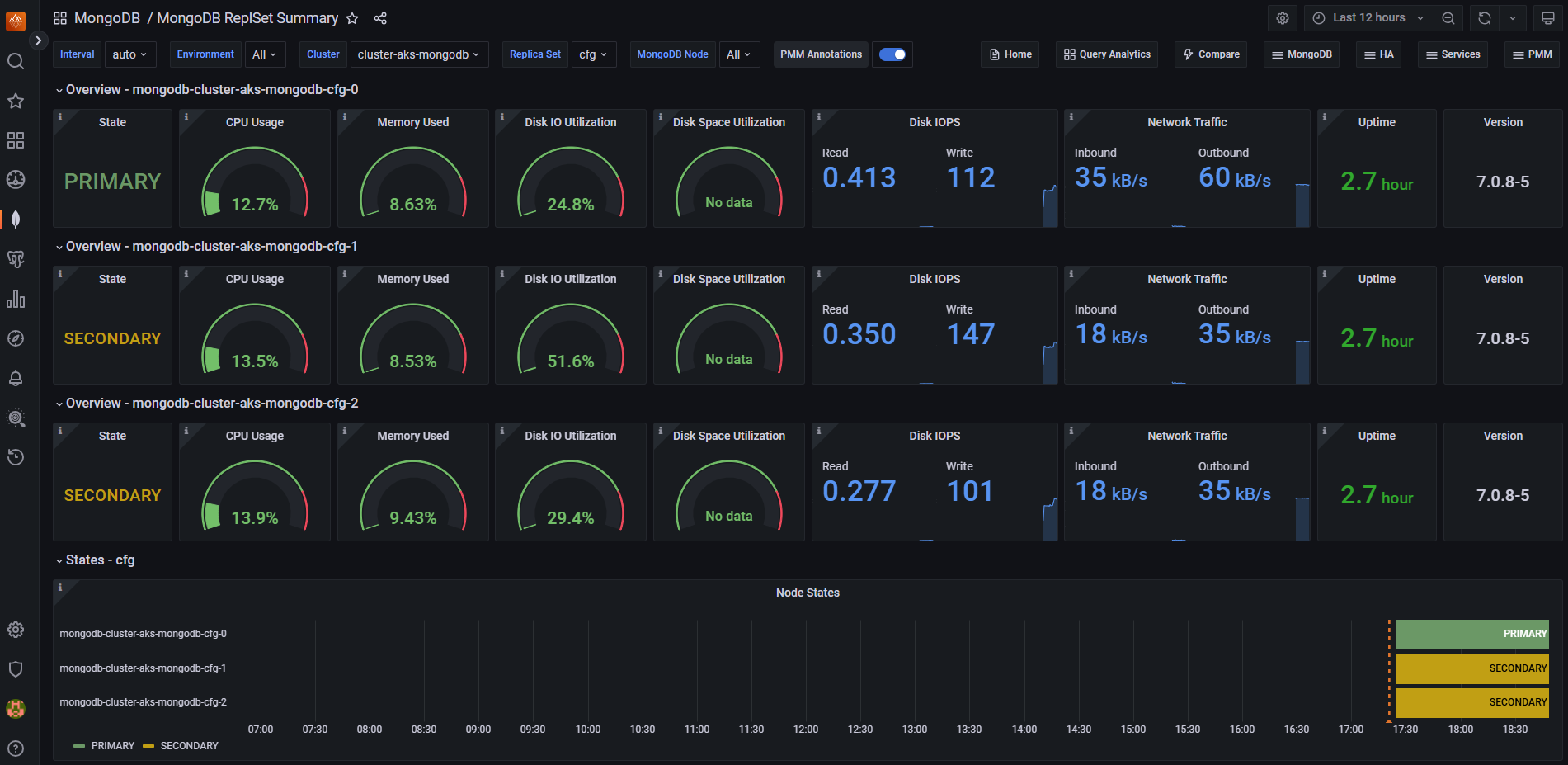Click the Compare button

(1210, 54)
